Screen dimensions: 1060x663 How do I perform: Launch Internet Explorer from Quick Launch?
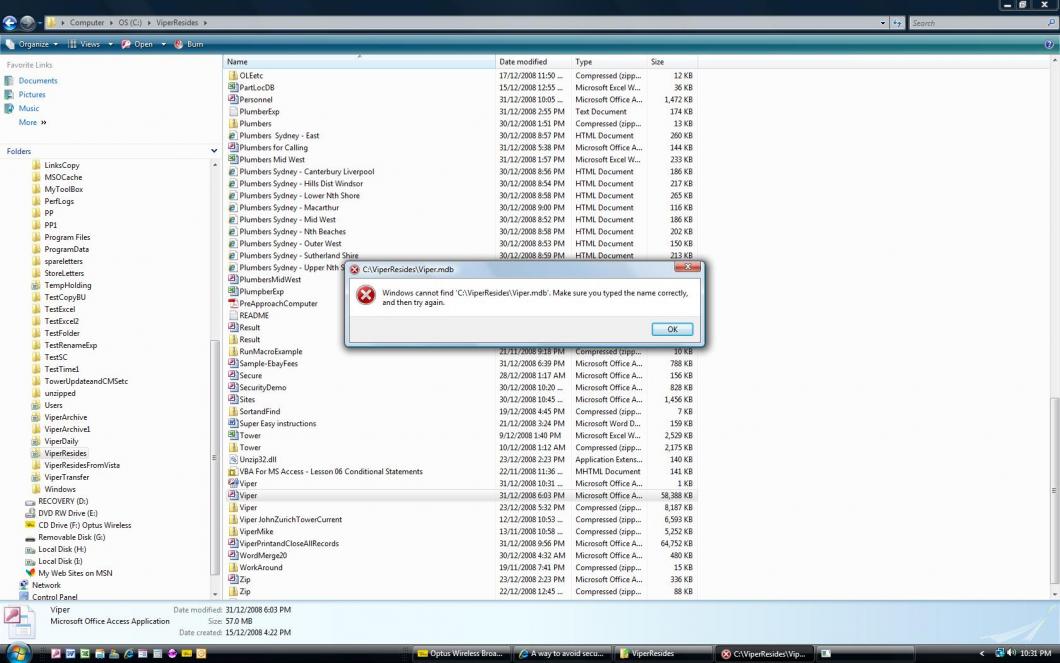point(128,654)
